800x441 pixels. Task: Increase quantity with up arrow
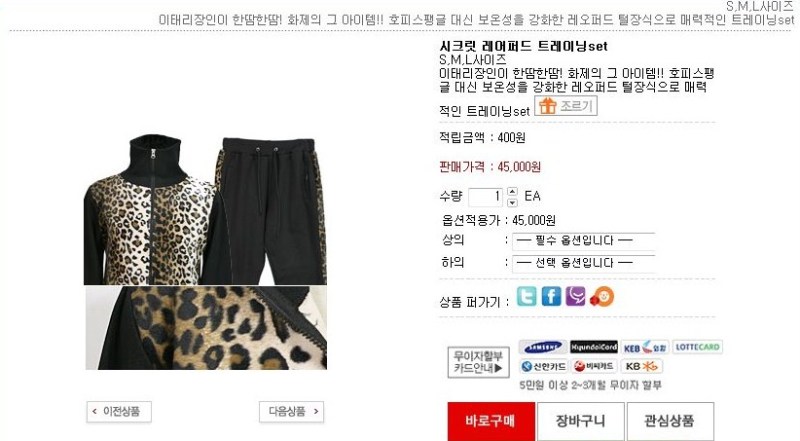click(512, 192)
